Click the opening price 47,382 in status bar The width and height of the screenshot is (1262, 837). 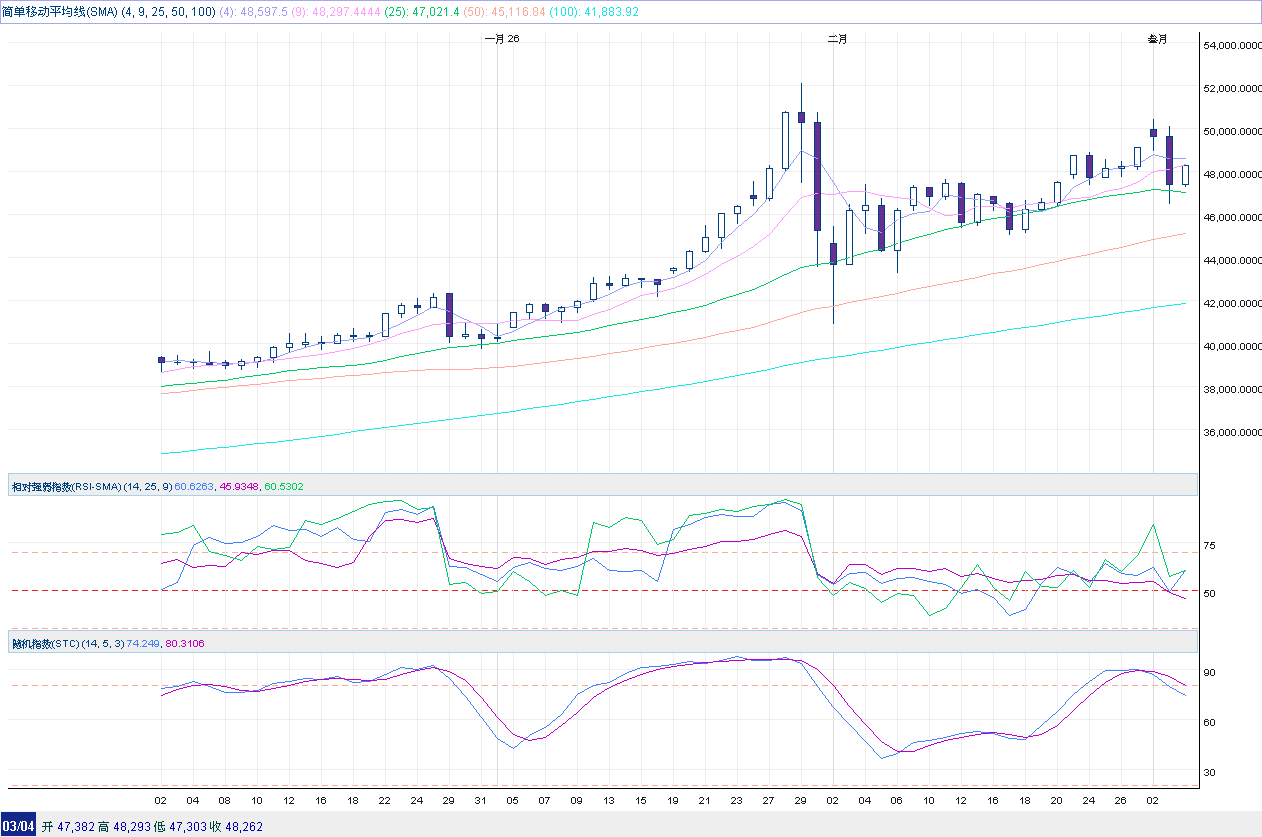point(75,827)
